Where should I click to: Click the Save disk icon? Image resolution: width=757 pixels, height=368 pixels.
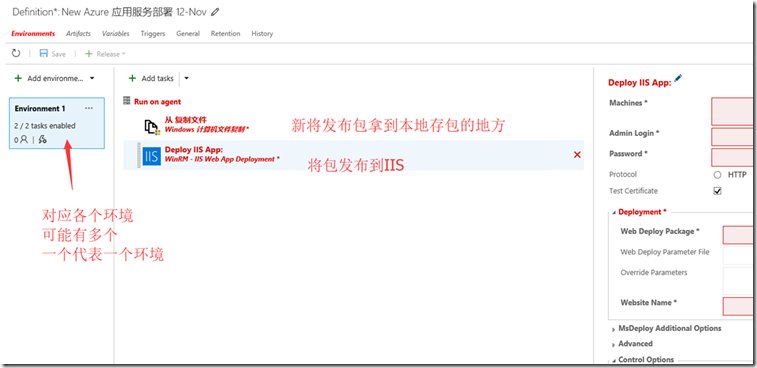(x=43, y=54)
